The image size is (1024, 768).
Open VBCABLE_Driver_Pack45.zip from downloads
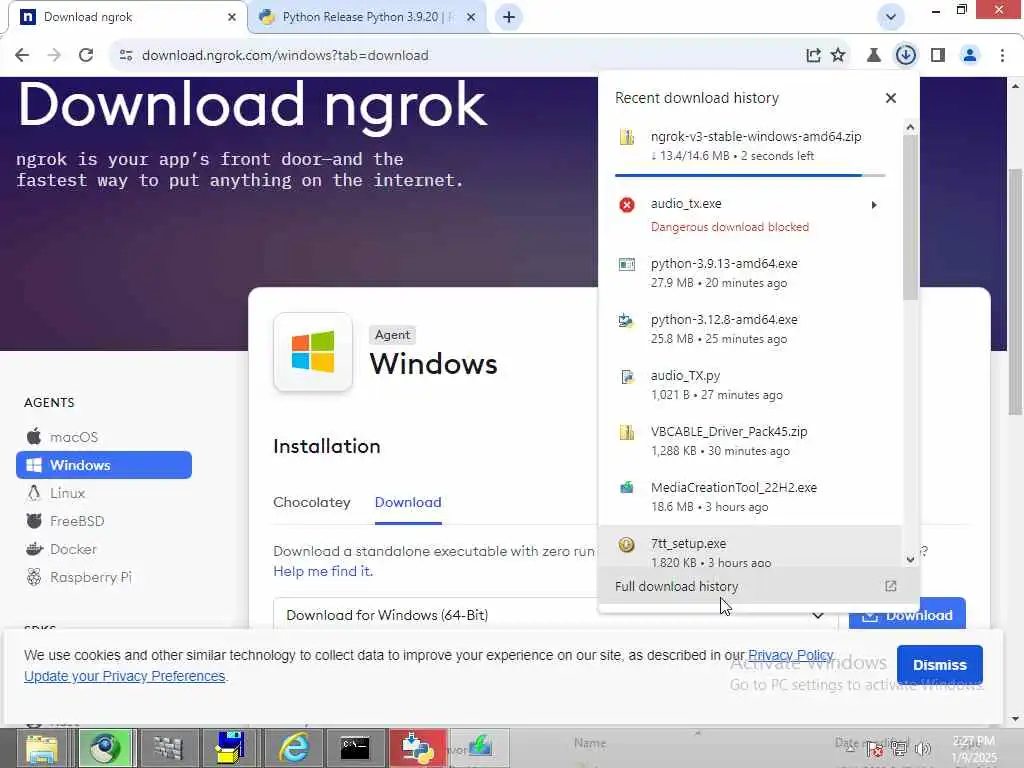[x=750, y=441]
